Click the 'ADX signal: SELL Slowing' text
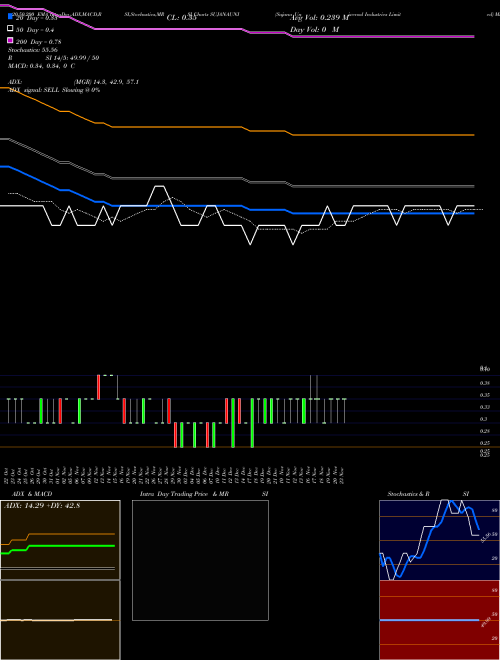 point(45,90)
